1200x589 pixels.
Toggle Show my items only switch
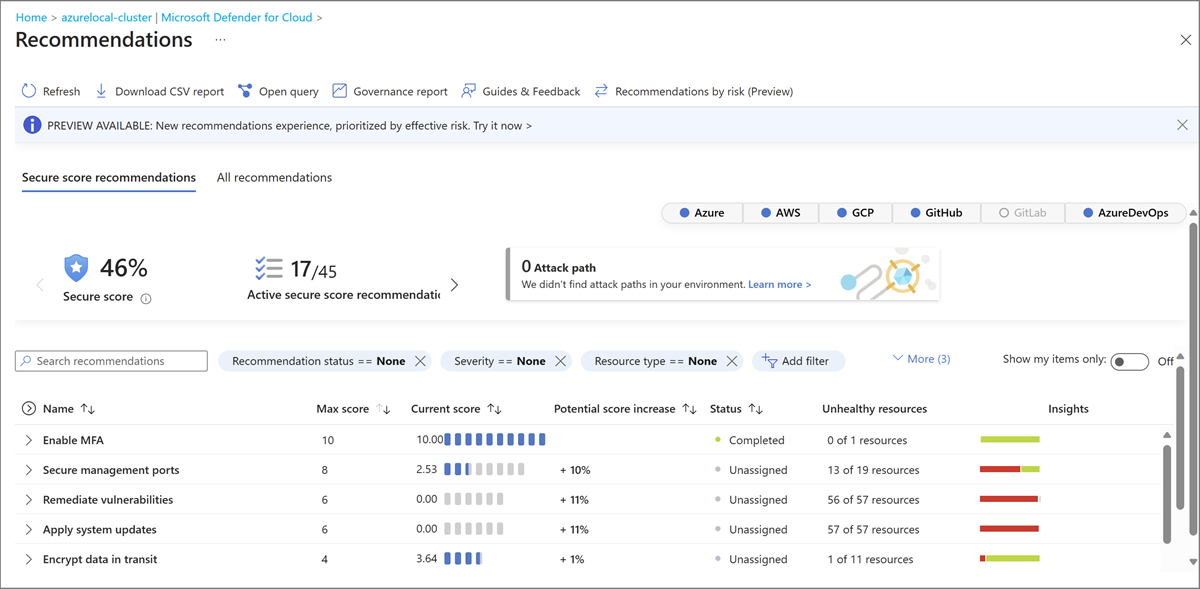[x=1130, y=362]
